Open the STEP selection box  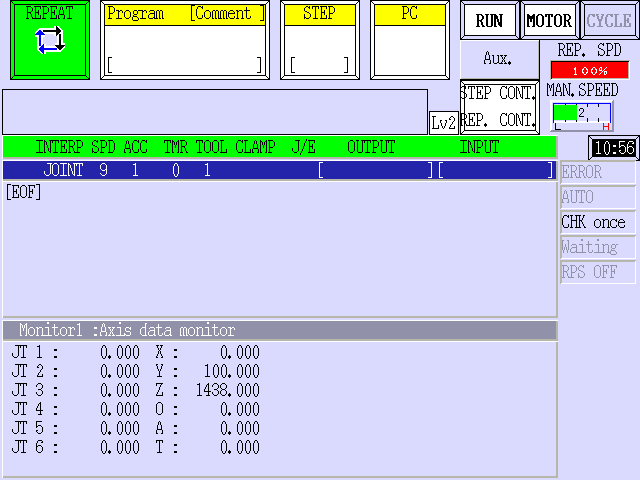[320, 40]
